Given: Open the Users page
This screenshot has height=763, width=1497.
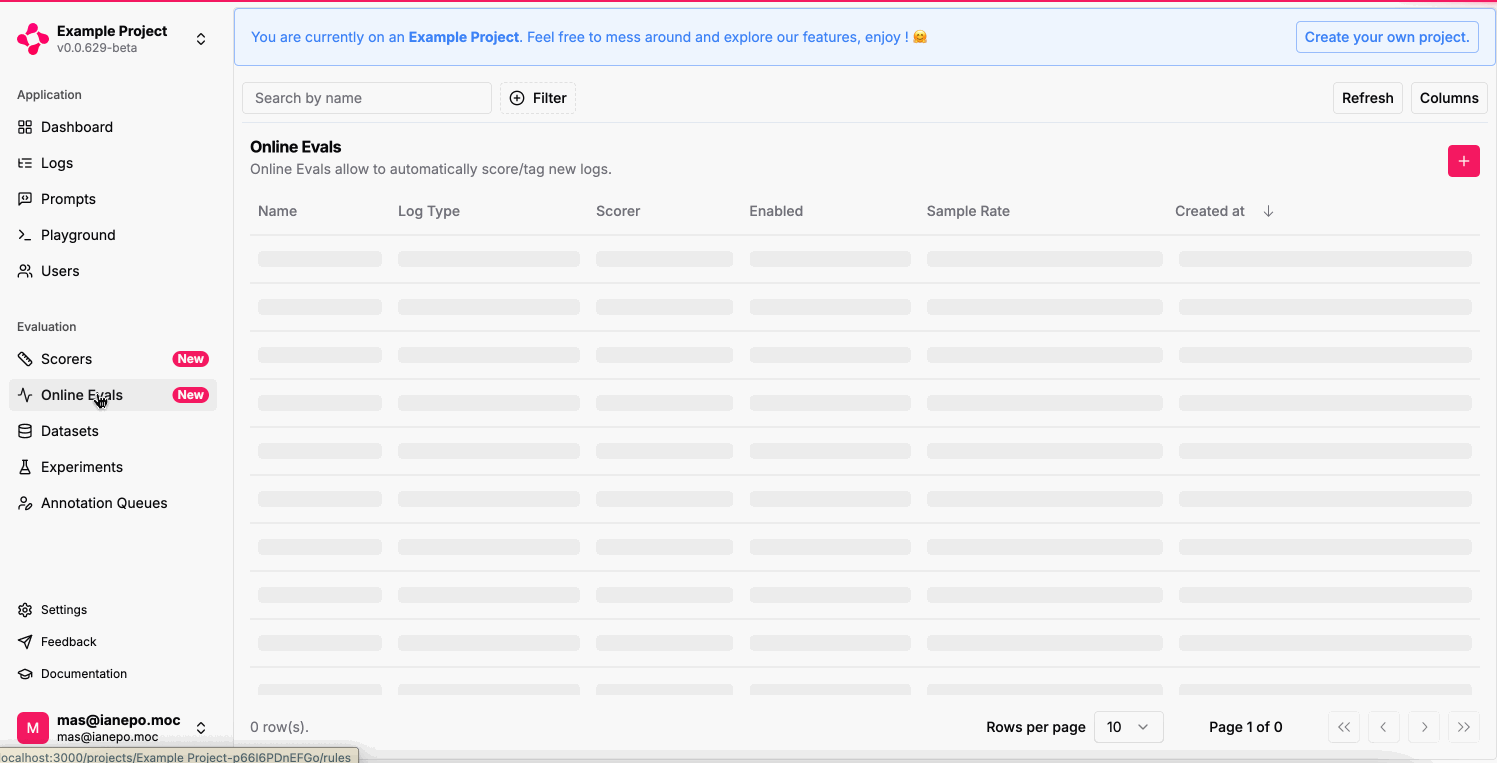Looking at the screenshot, I should 113,271.
